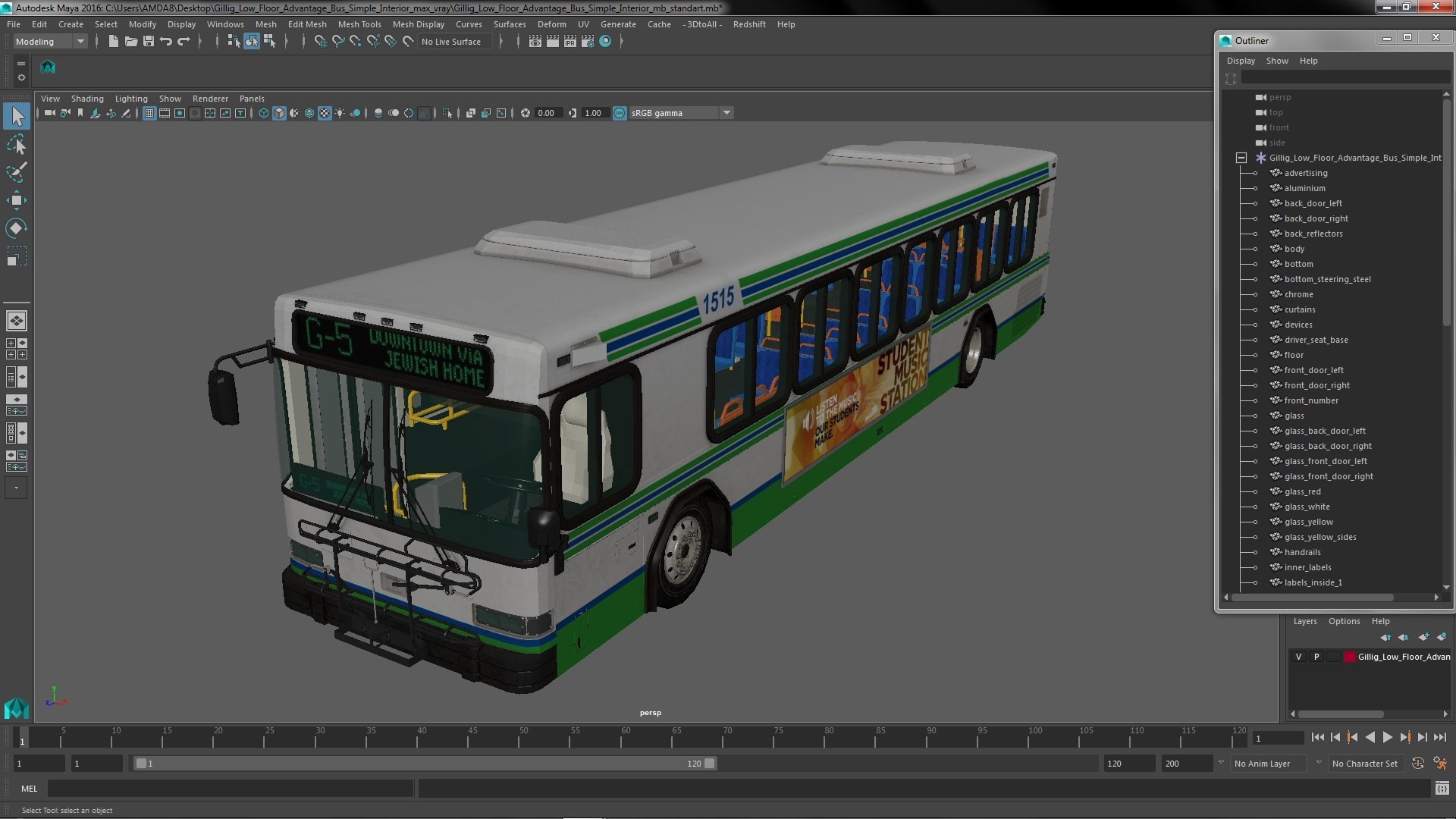Create a new scene with the page icon
The image size is (1456, 819).
113,41
